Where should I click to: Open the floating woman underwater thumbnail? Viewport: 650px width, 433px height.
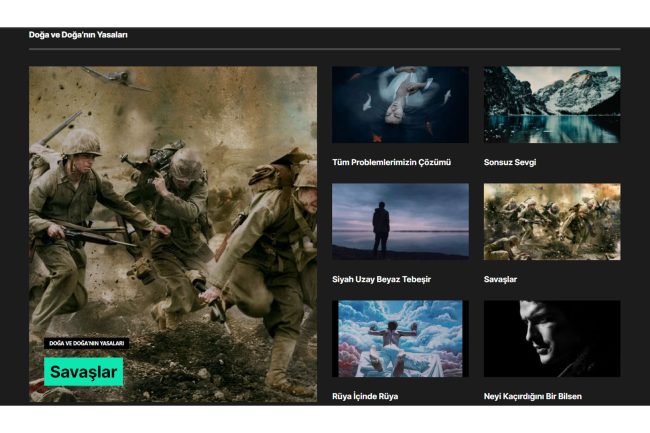(400, 105)
